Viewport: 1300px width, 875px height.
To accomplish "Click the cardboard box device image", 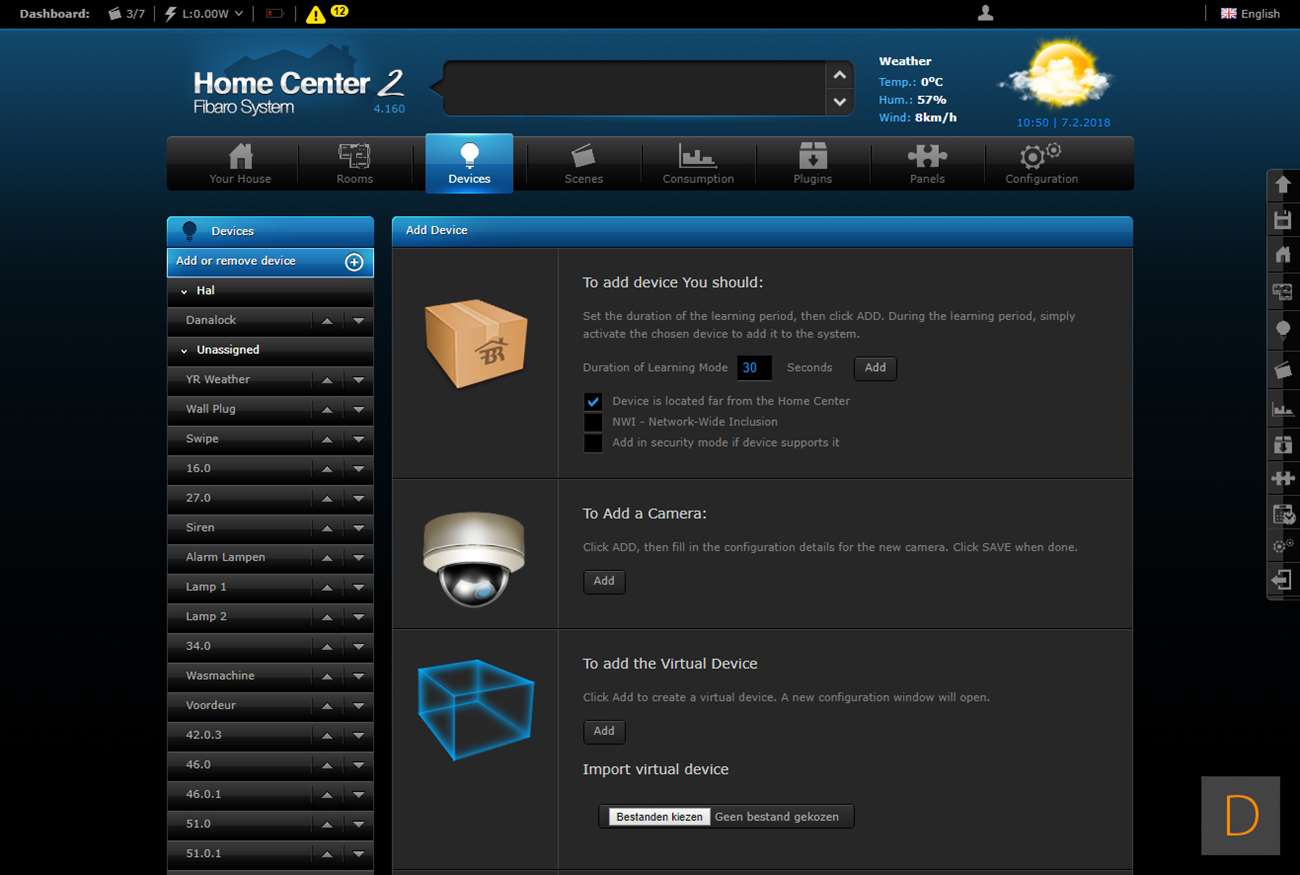I will point(475,342).
